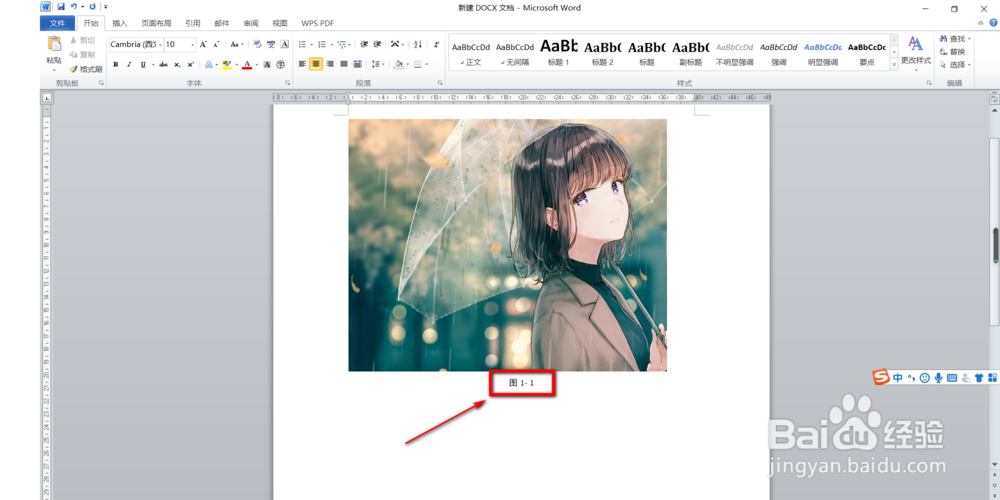Toggle Bold formatting

click(x=115, y=64)
